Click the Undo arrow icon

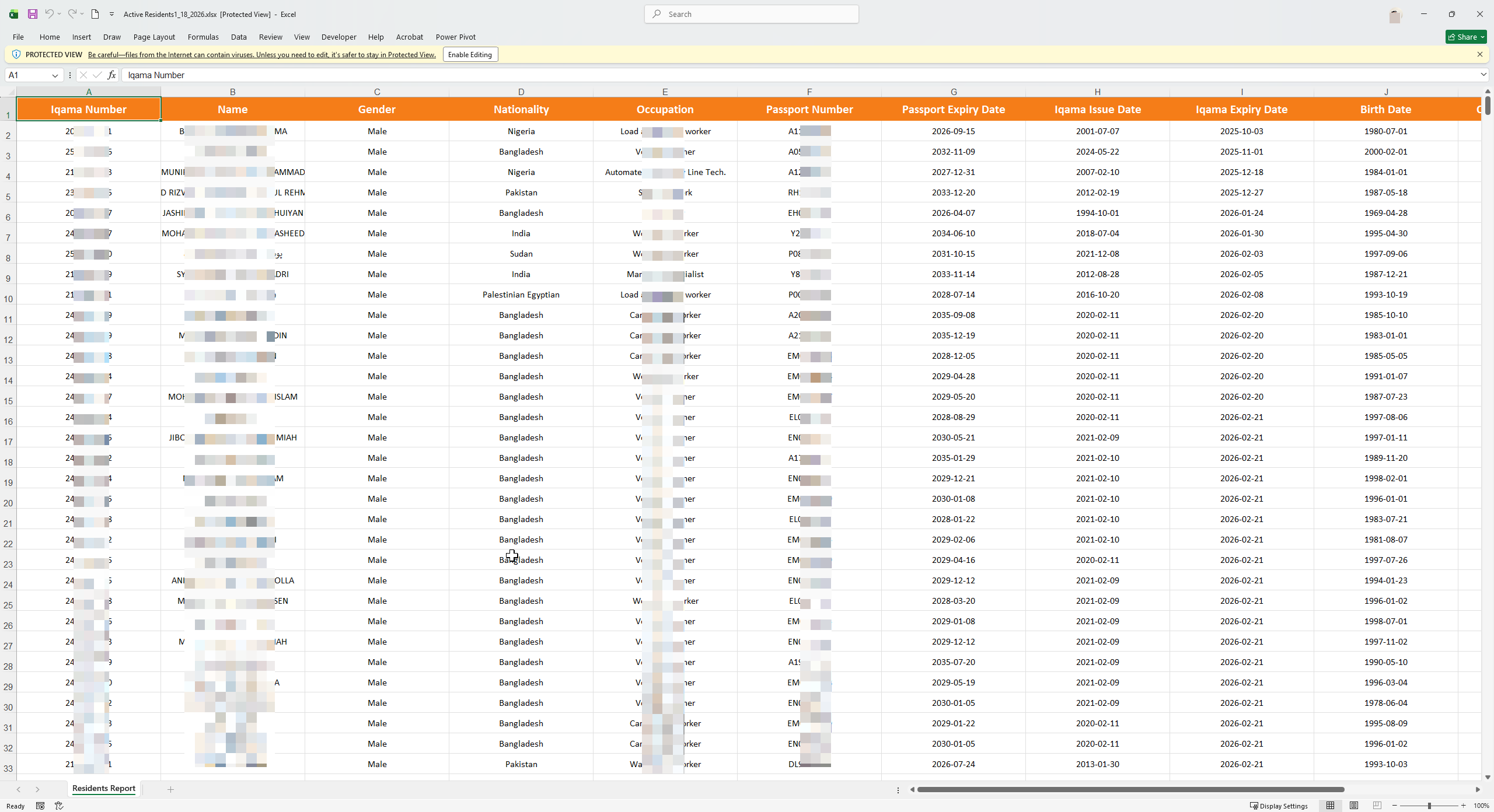49,14
